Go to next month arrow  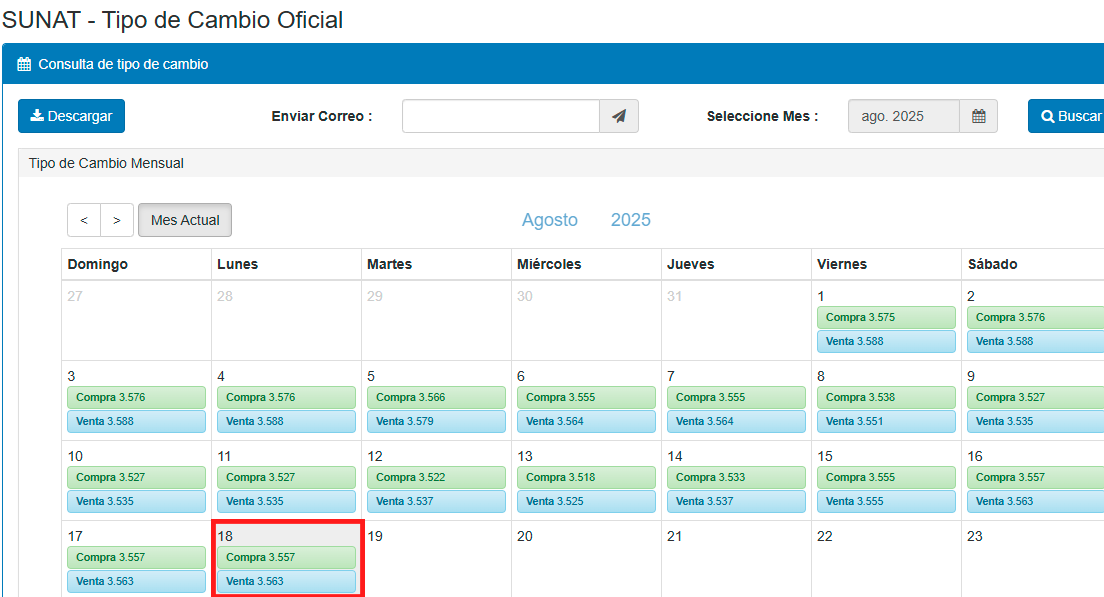(x=117, y=220)
